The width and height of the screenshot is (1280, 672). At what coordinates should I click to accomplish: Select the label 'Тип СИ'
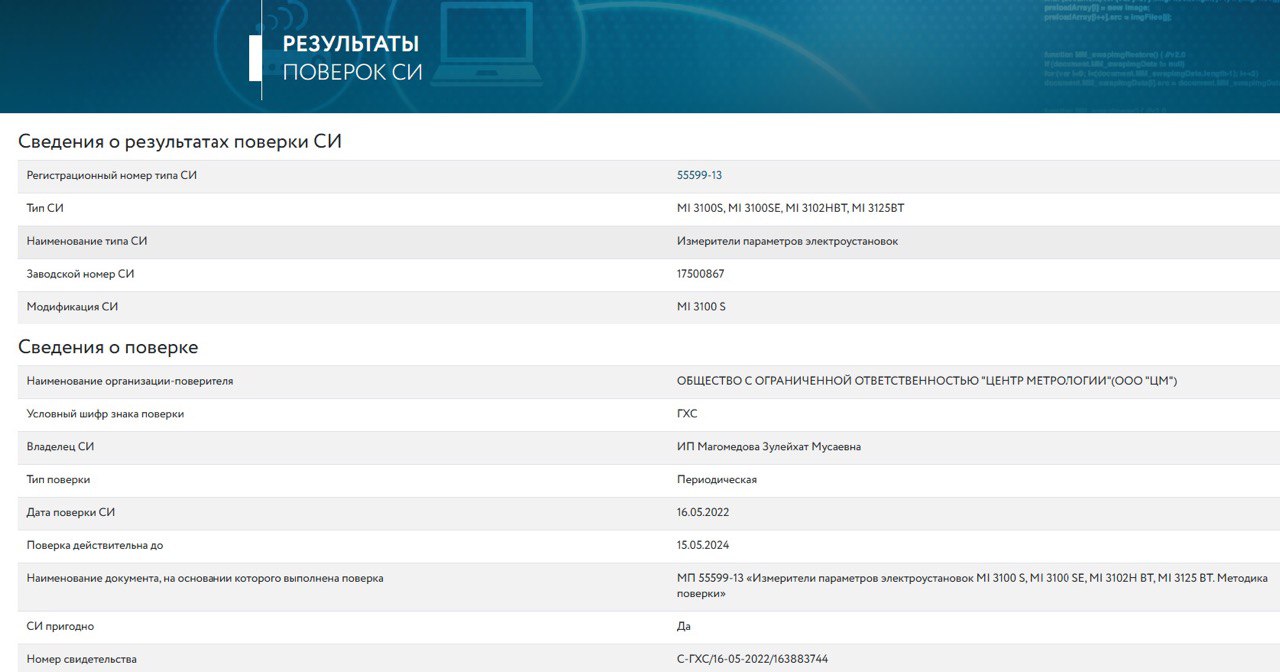click(x=45, y=208)
